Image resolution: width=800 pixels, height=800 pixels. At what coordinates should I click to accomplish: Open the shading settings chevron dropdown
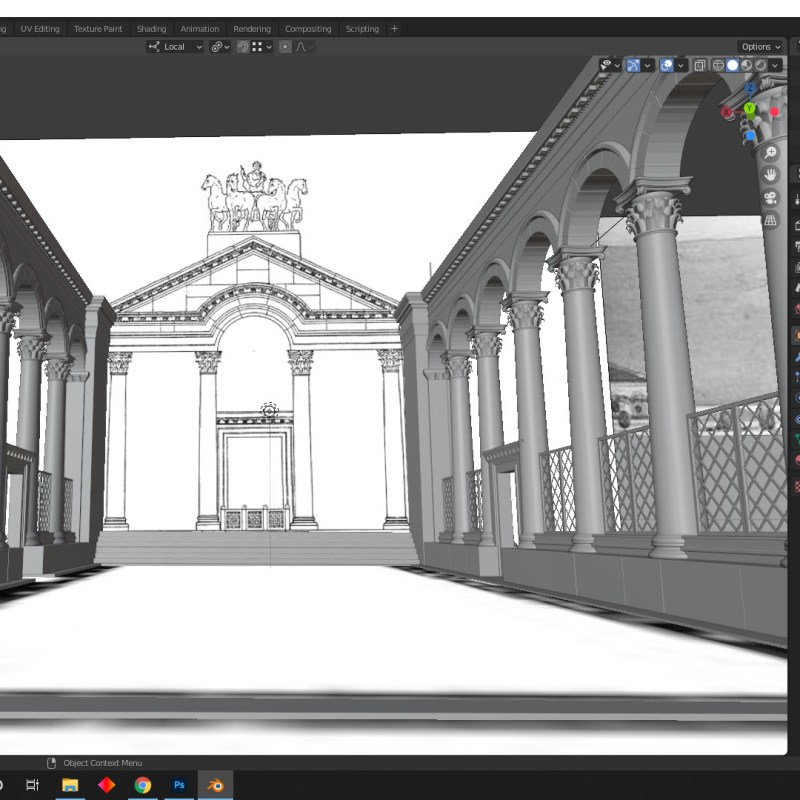point(776,65)
